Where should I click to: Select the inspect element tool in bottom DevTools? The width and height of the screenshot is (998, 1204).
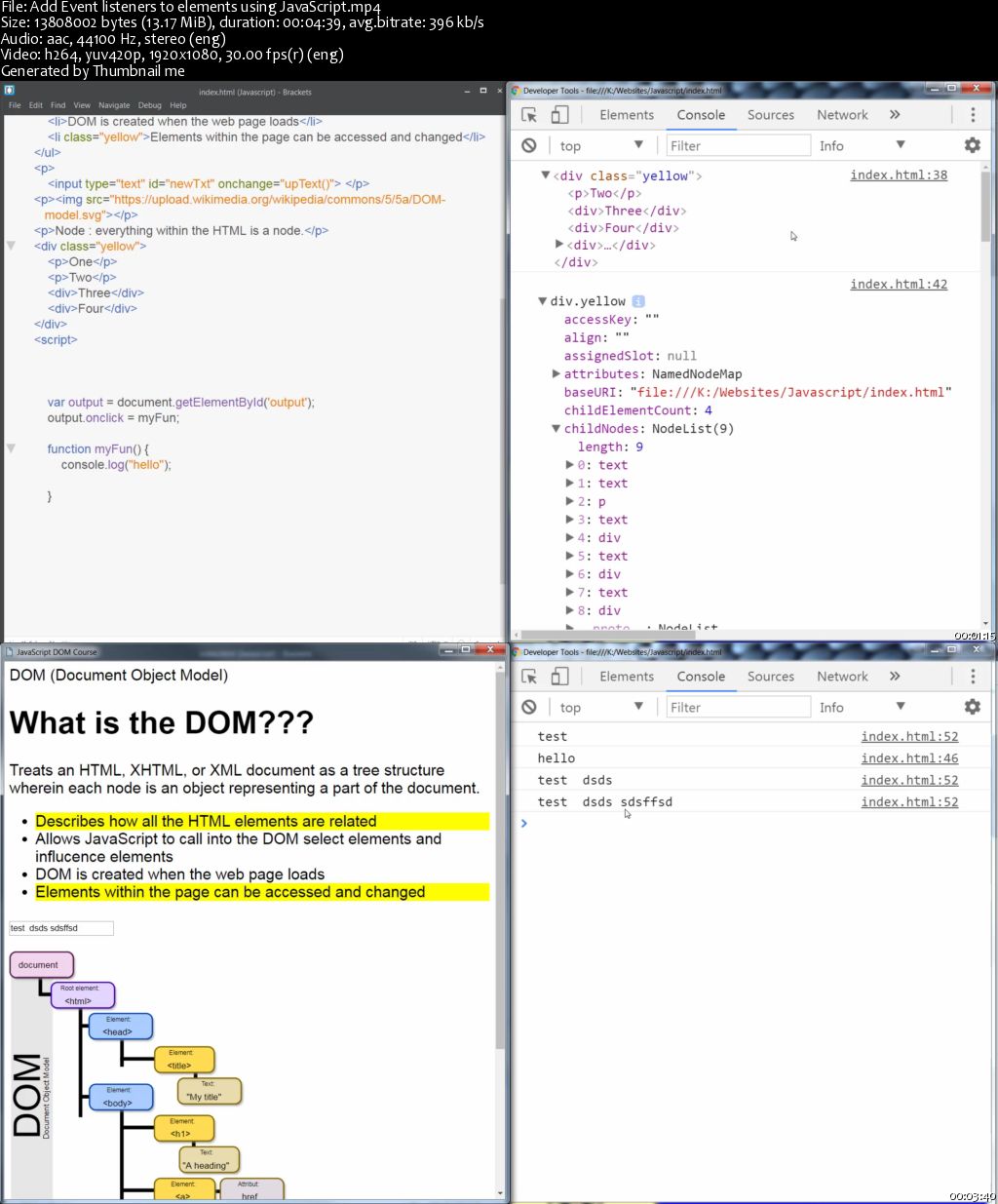coord(528,676)
